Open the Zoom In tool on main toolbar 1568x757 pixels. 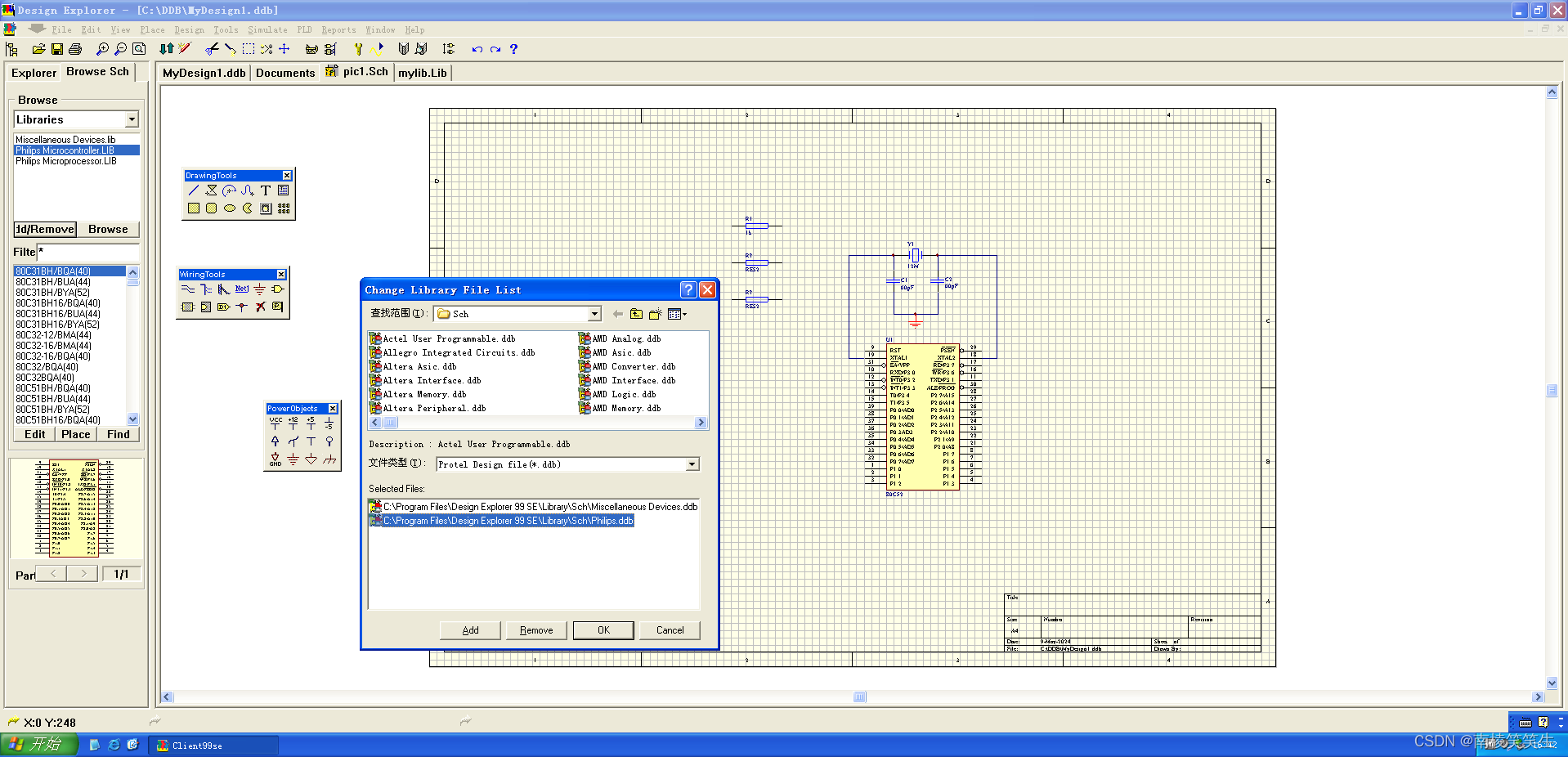click(102, 49)
